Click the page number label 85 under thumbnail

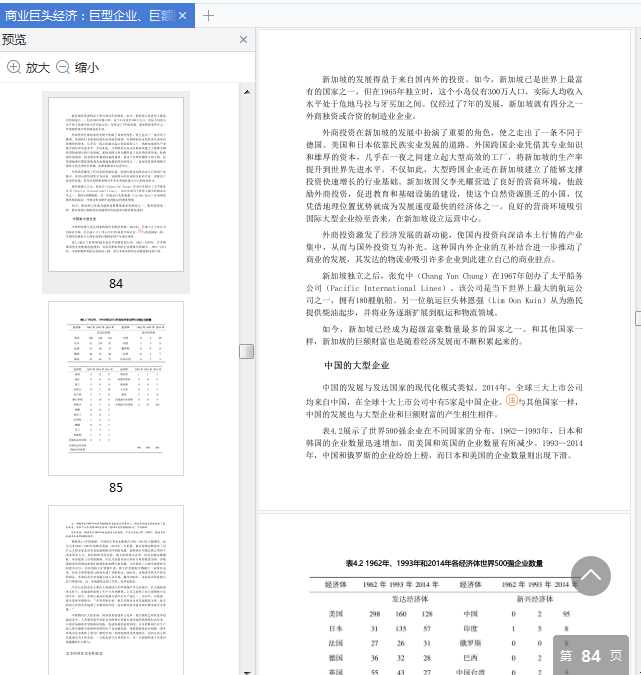pyautogui.click(x=116, y=488)
